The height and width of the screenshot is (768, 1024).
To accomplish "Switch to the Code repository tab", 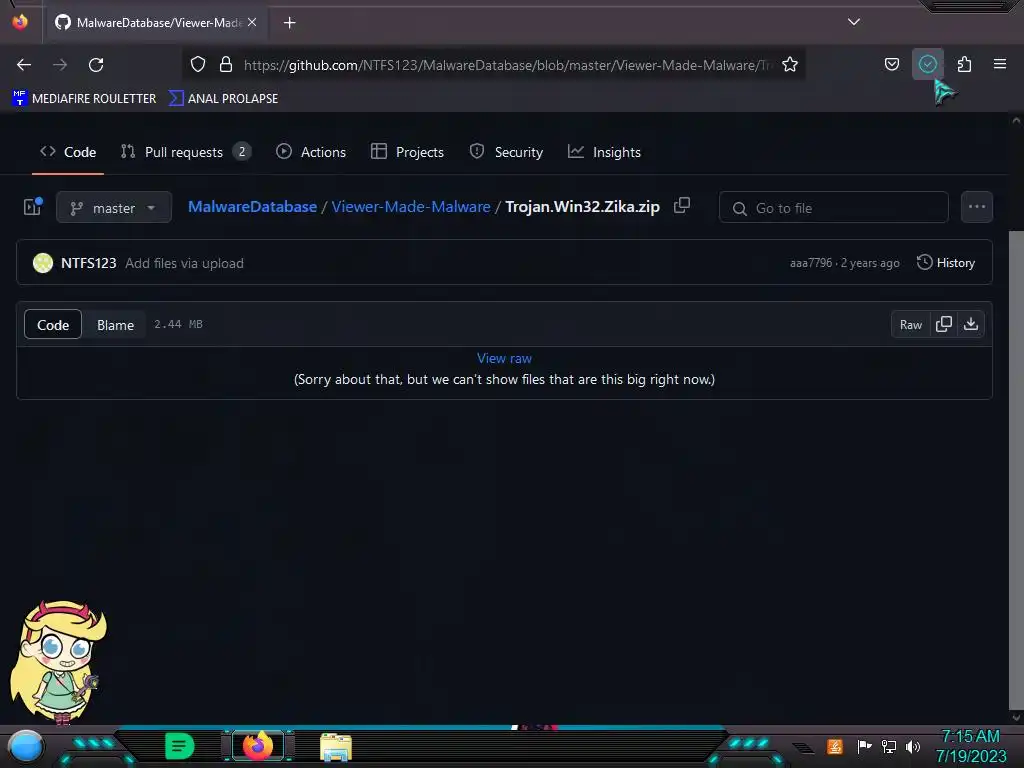I will click(68, 152).
